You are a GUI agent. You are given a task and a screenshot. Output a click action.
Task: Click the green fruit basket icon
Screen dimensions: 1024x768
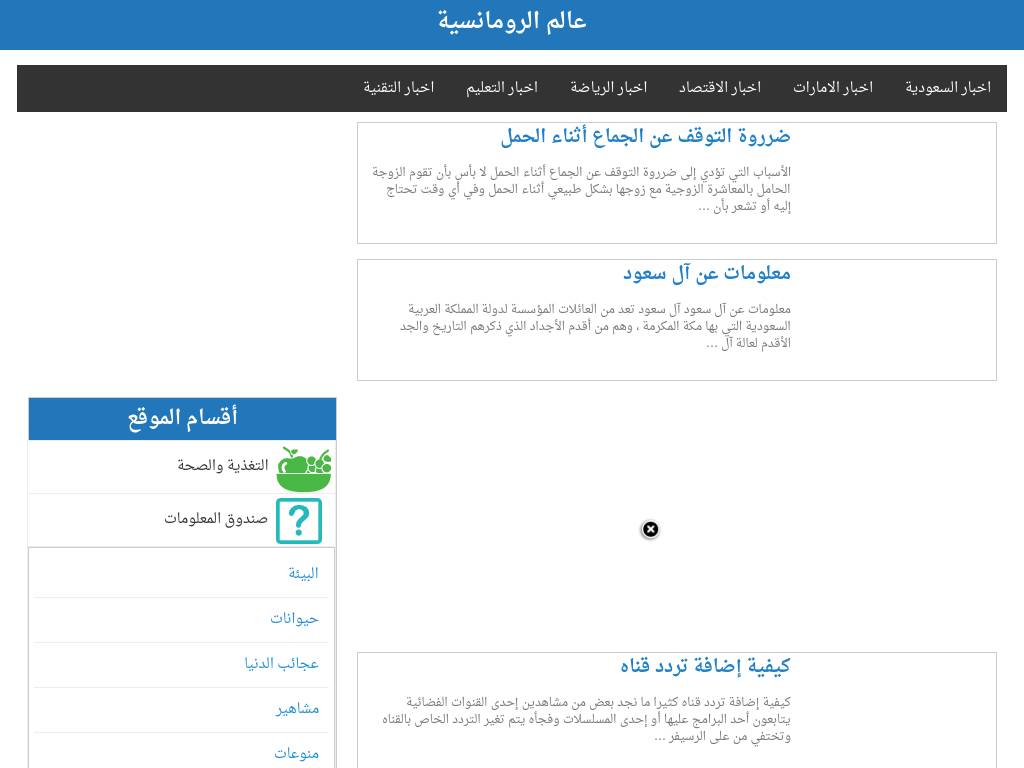303,468
